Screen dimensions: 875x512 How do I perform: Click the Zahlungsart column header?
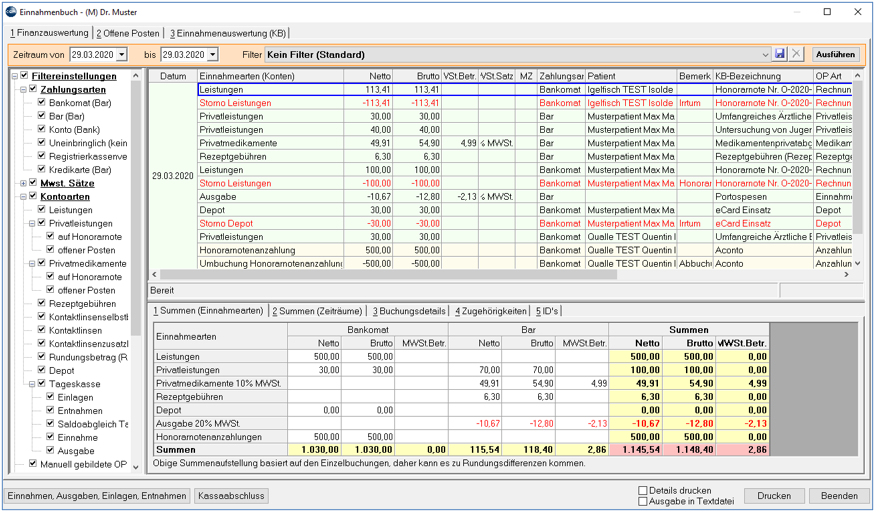coord(561,76)
